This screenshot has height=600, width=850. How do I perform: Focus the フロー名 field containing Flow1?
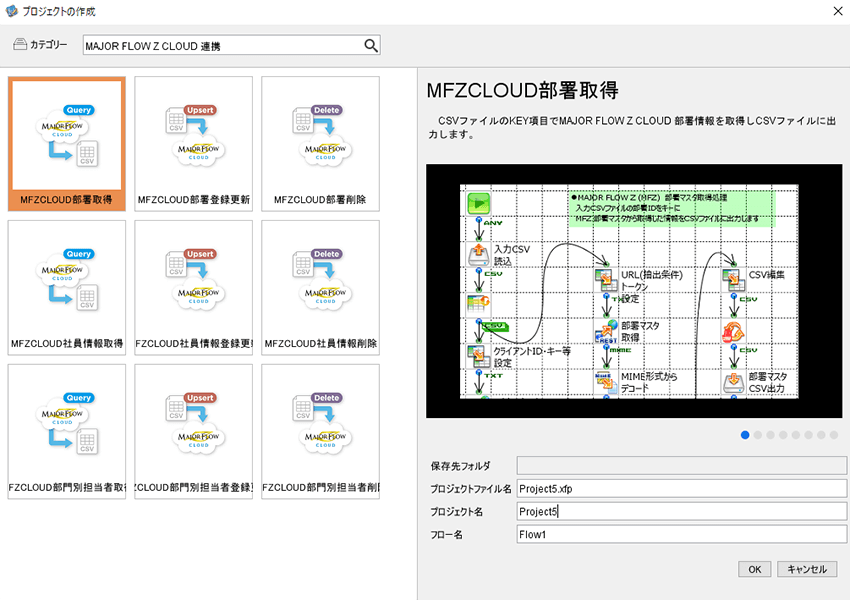681,534
